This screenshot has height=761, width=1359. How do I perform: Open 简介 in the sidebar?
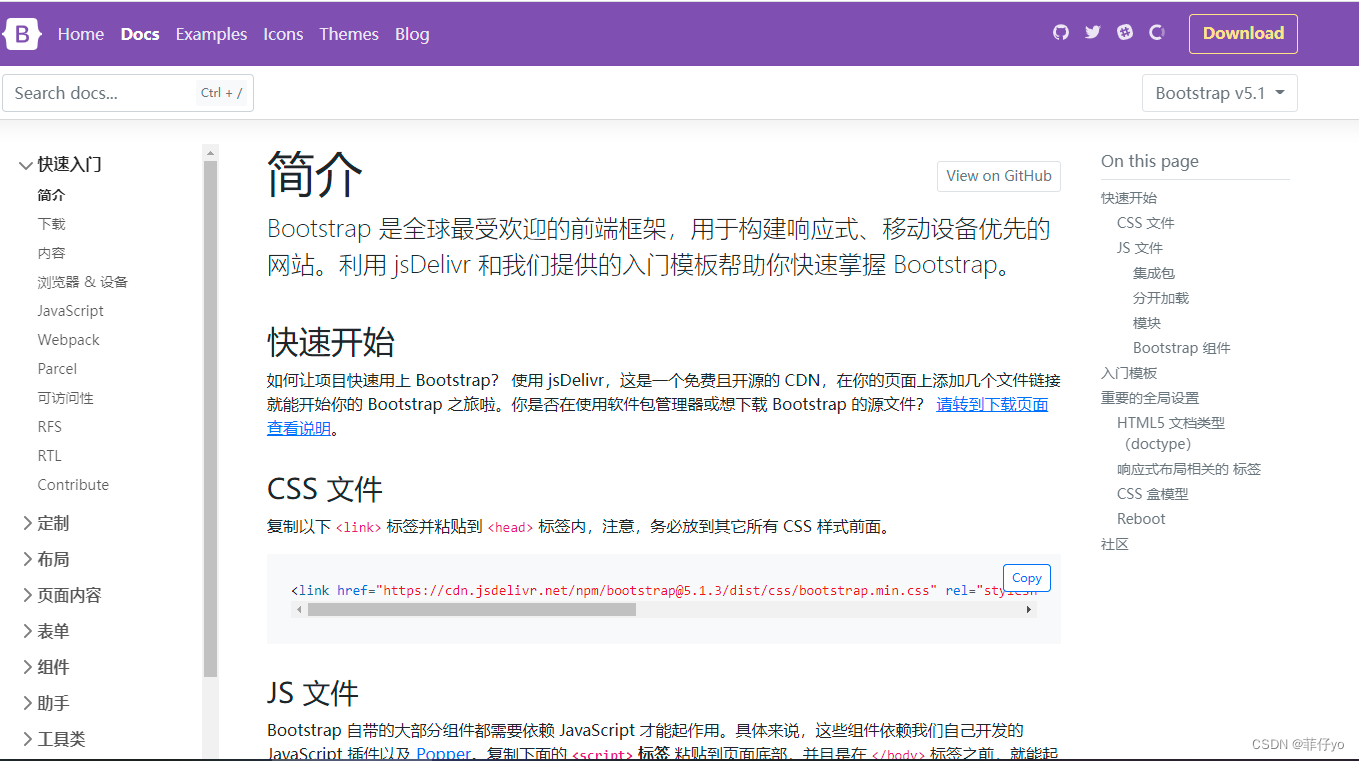(x=51, y=195)
